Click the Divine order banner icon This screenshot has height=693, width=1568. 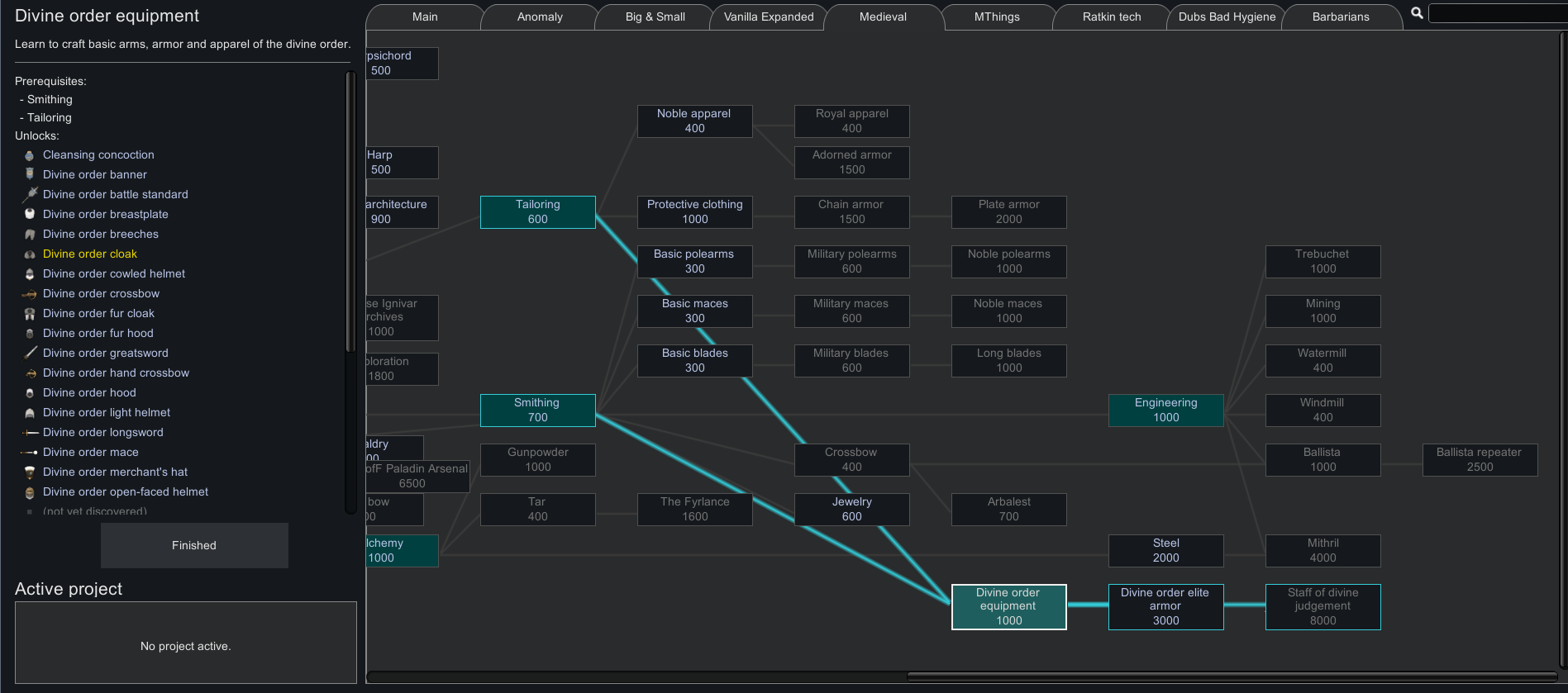point(30,175)
